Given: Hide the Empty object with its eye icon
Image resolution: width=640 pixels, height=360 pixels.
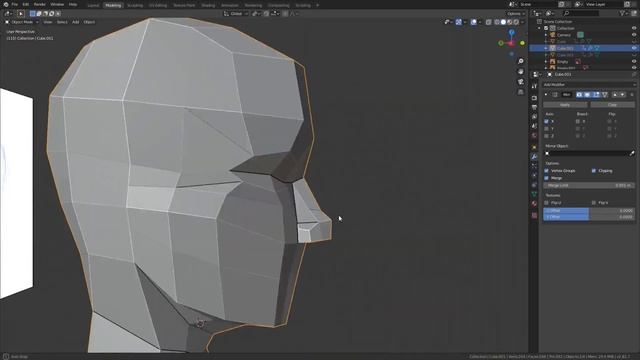Looking at the screenshot, I should click(634, 62).
